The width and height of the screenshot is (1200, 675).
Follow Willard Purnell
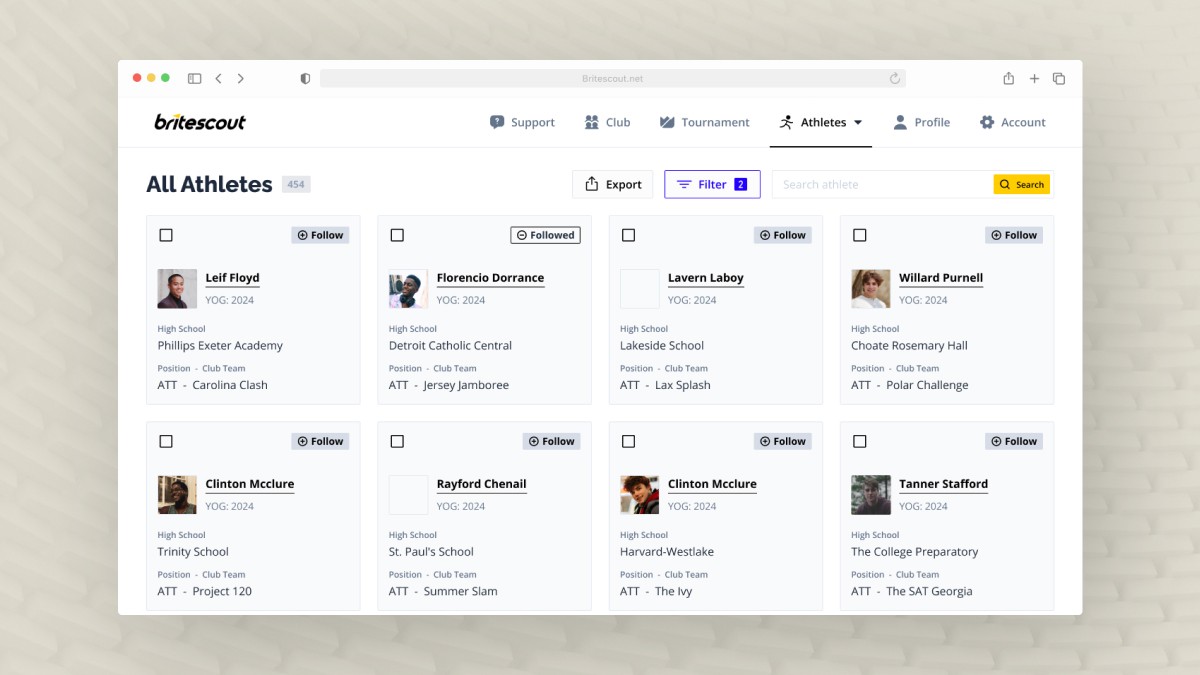(1014, 235)
